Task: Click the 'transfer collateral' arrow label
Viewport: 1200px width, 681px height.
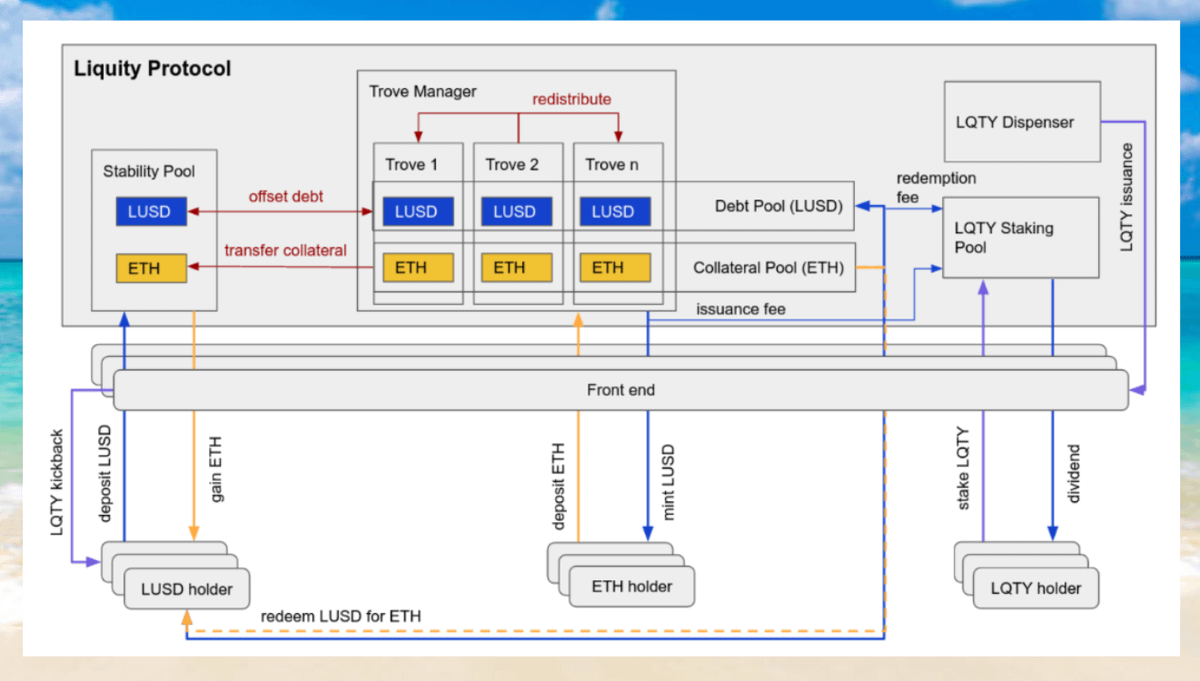Action: point(285,250)
